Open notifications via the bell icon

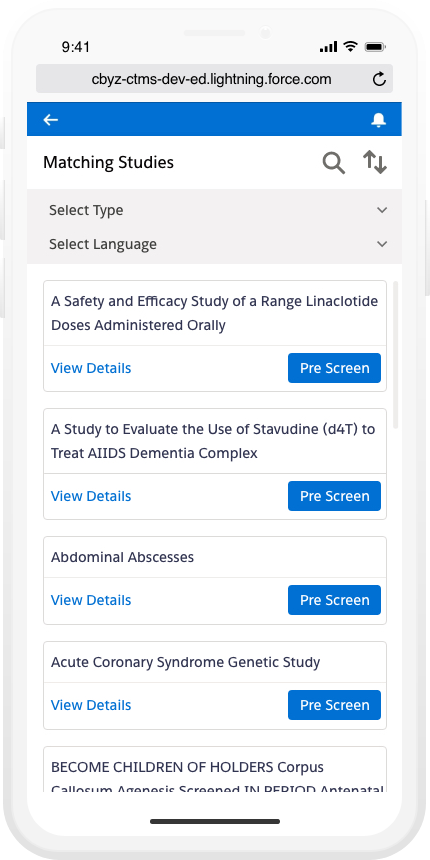[378, 120]
